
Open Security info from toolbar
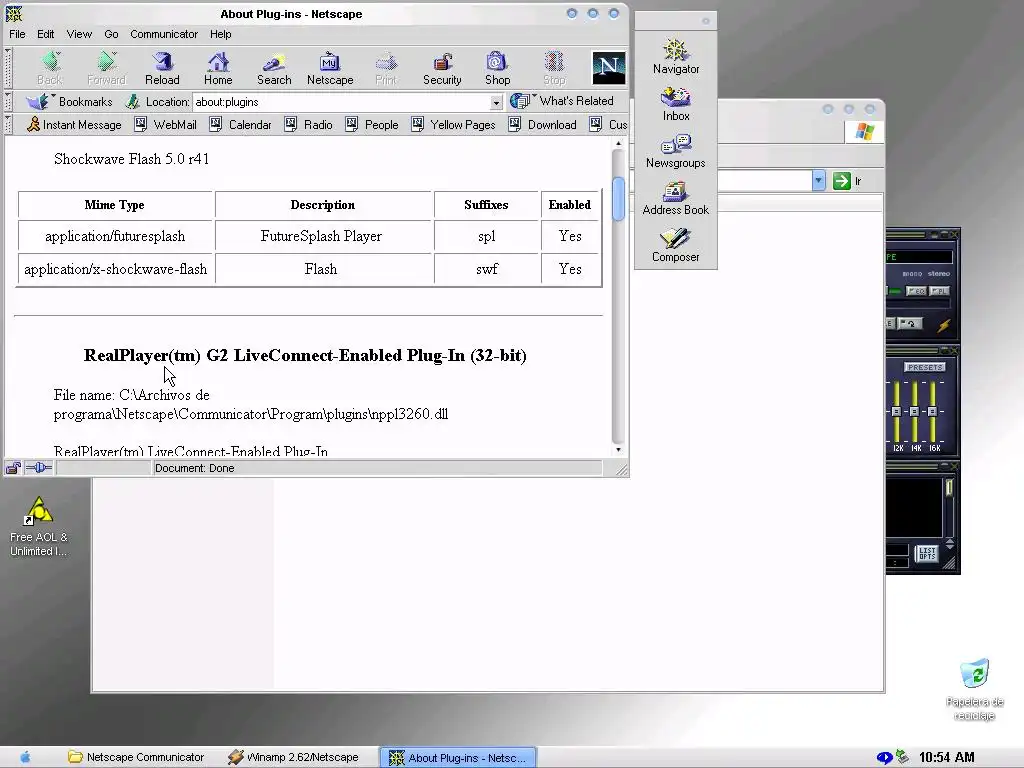[x=442, y=68]
